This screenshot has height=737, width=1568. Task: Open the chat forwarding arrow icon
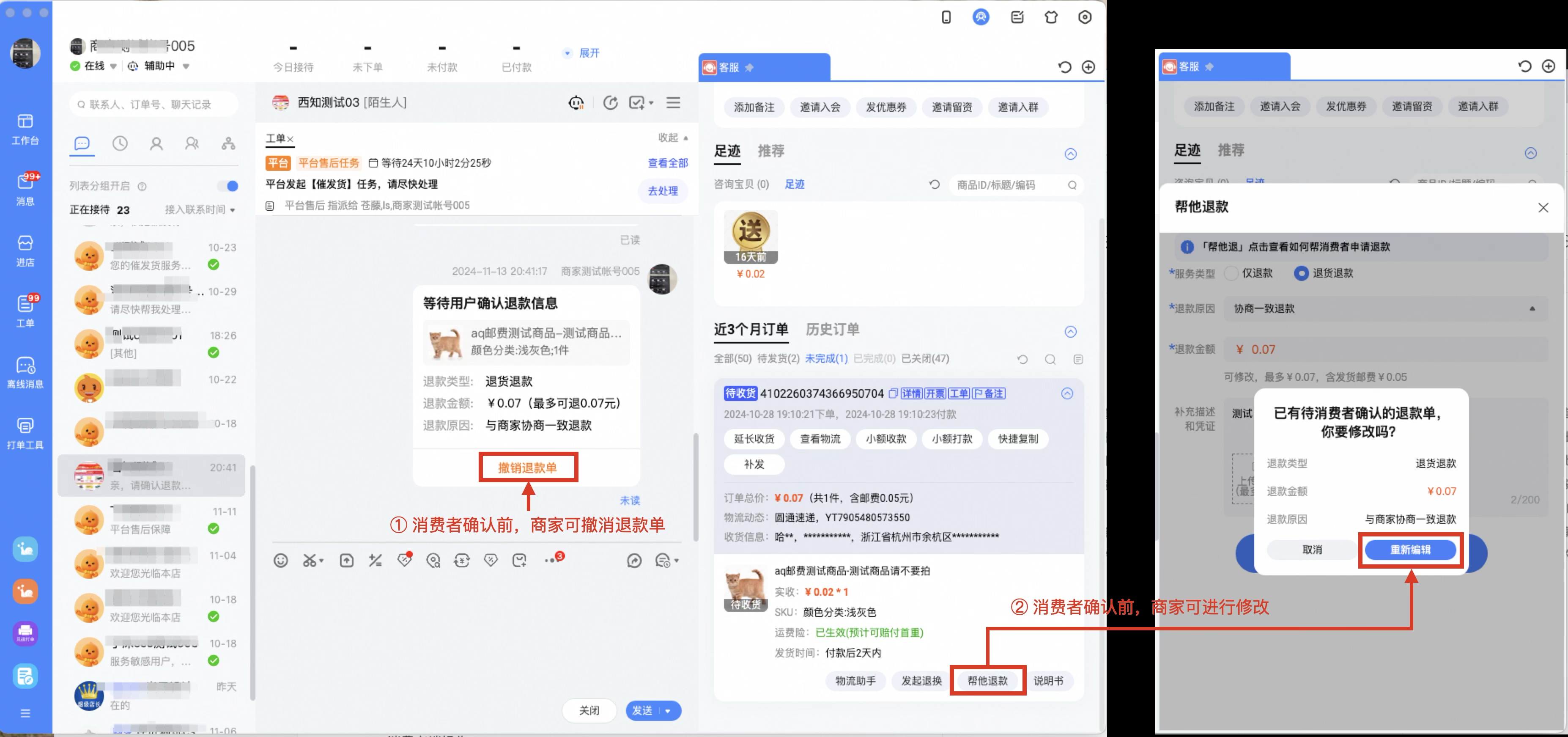633,560
